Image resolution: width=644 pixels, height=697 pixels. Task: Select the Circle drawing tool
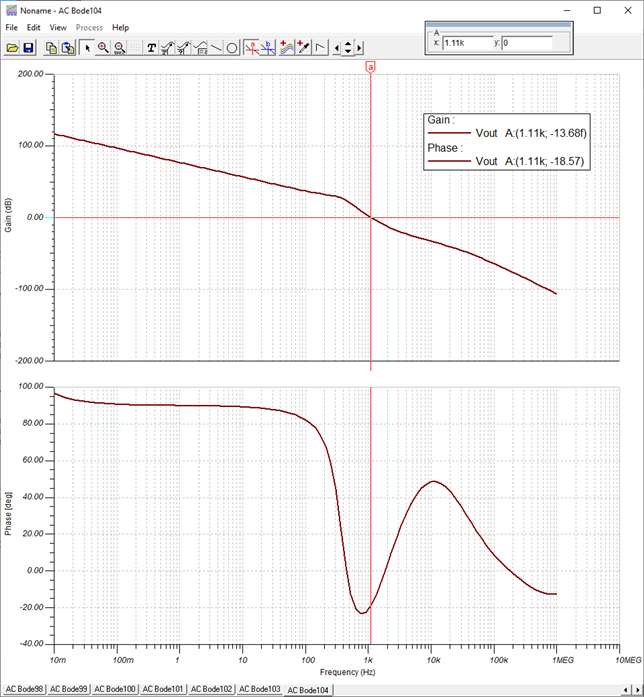232,48
